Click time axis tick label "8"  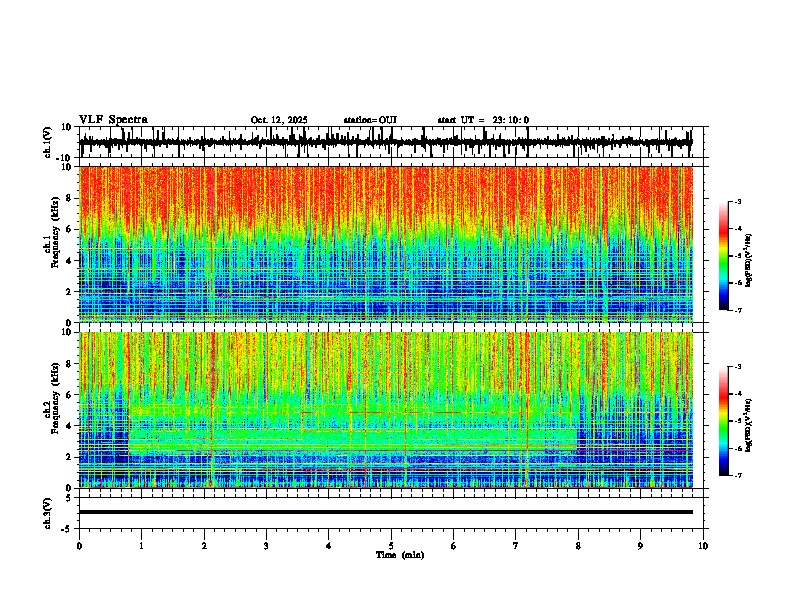[578, 546]
